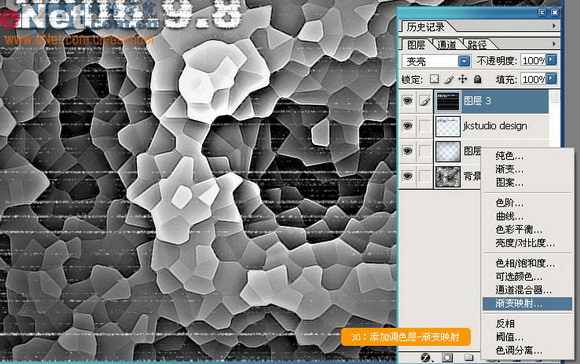Hide the 背景 background layer
The width and height of the screenshot is (580, 364).
click(x=408, y=176)
